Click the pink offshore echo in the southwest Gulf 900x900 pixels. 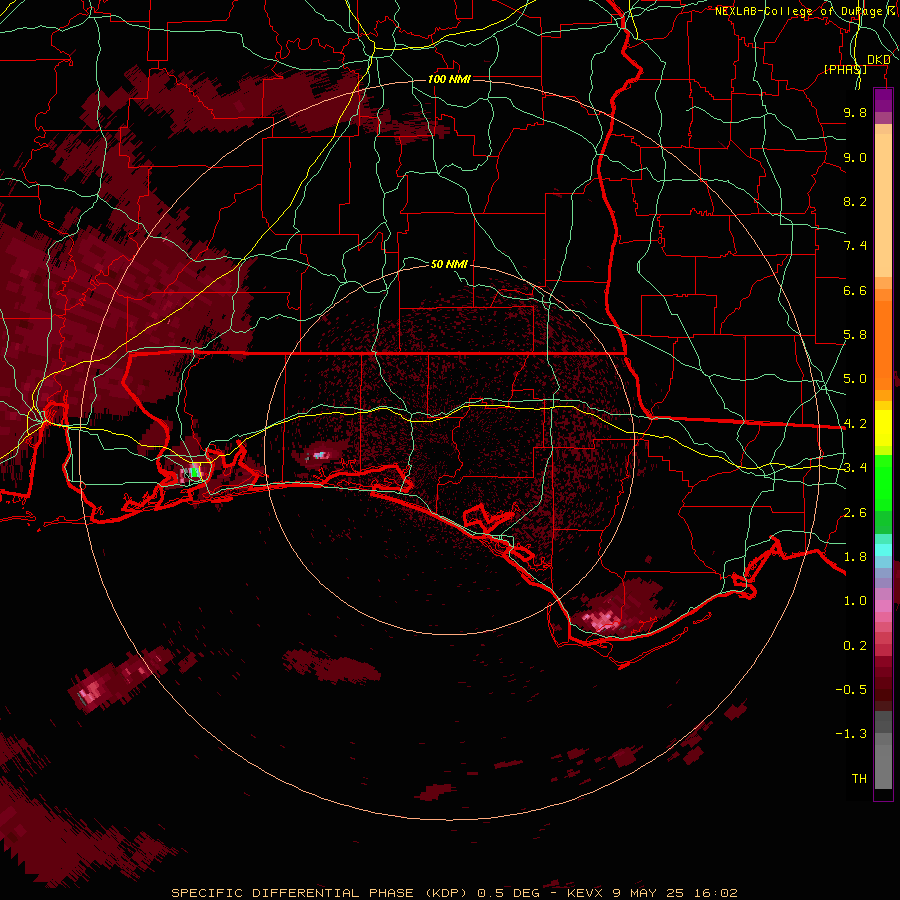click(x=92, y=693)
